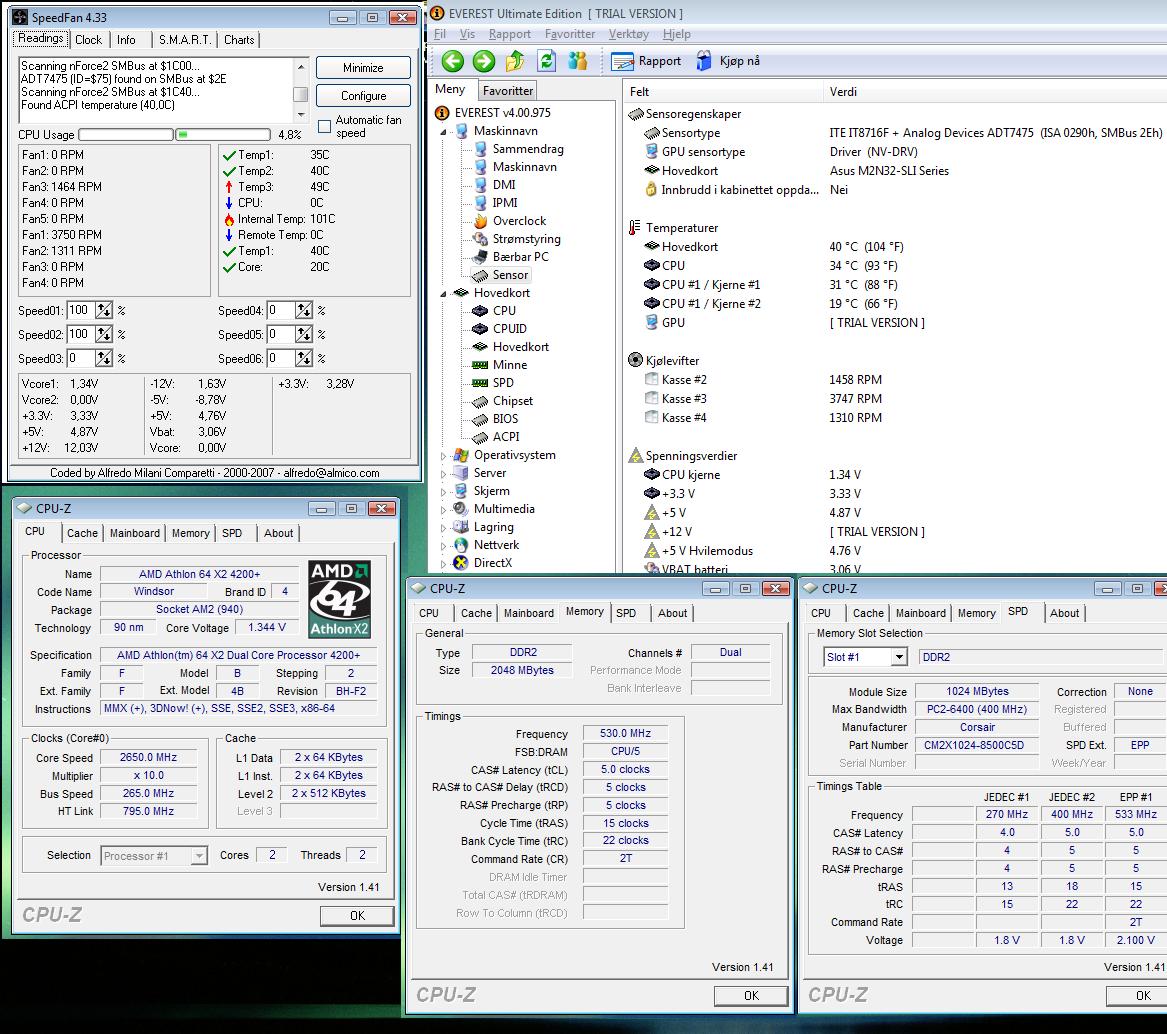Toggle Automatic fan speed checkbox
The image size is (1167, 1034).
[324, 127]
